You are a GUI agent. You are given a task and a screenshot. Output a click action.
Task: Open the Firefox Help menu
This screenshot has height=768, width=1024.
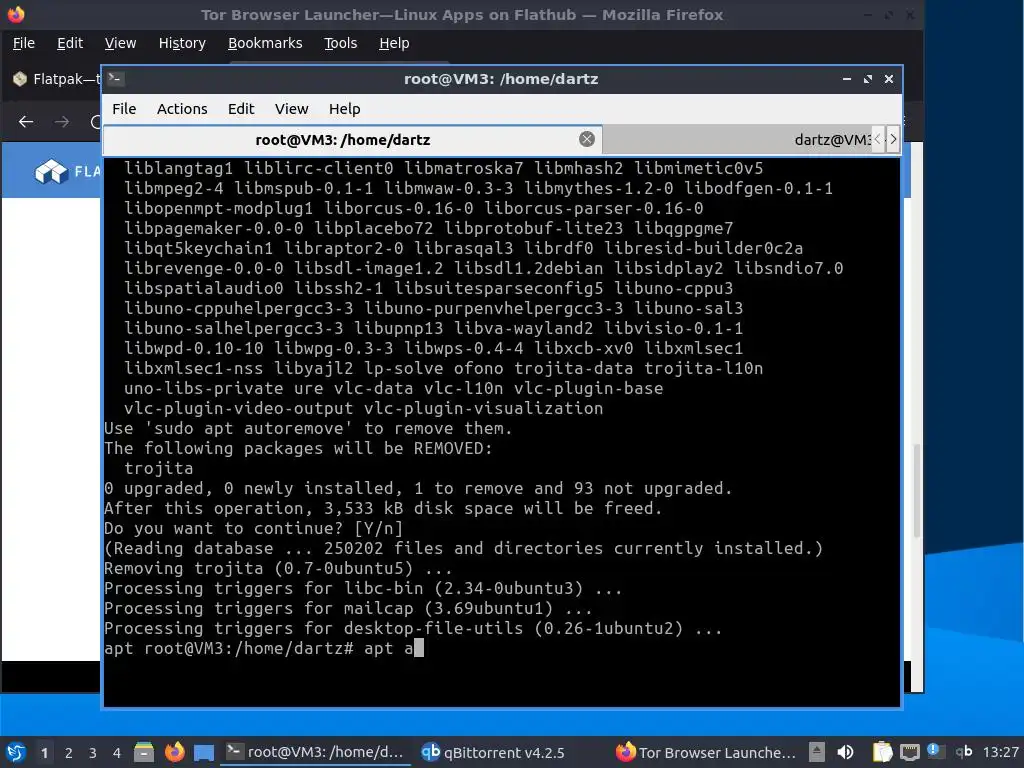tap(394, 43)
